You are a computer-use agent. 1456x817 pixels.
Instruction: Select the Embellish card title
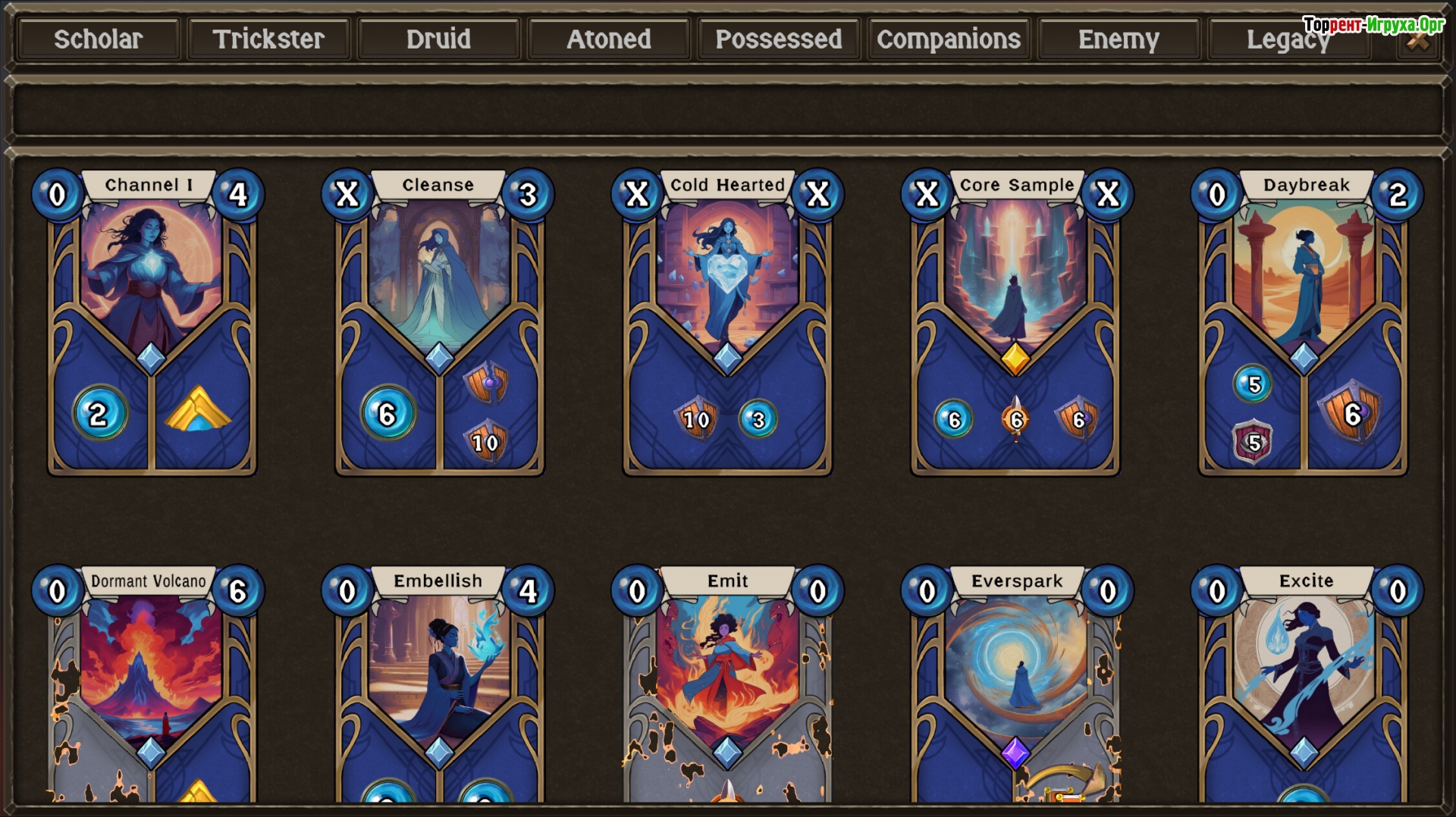click(438, 581)
